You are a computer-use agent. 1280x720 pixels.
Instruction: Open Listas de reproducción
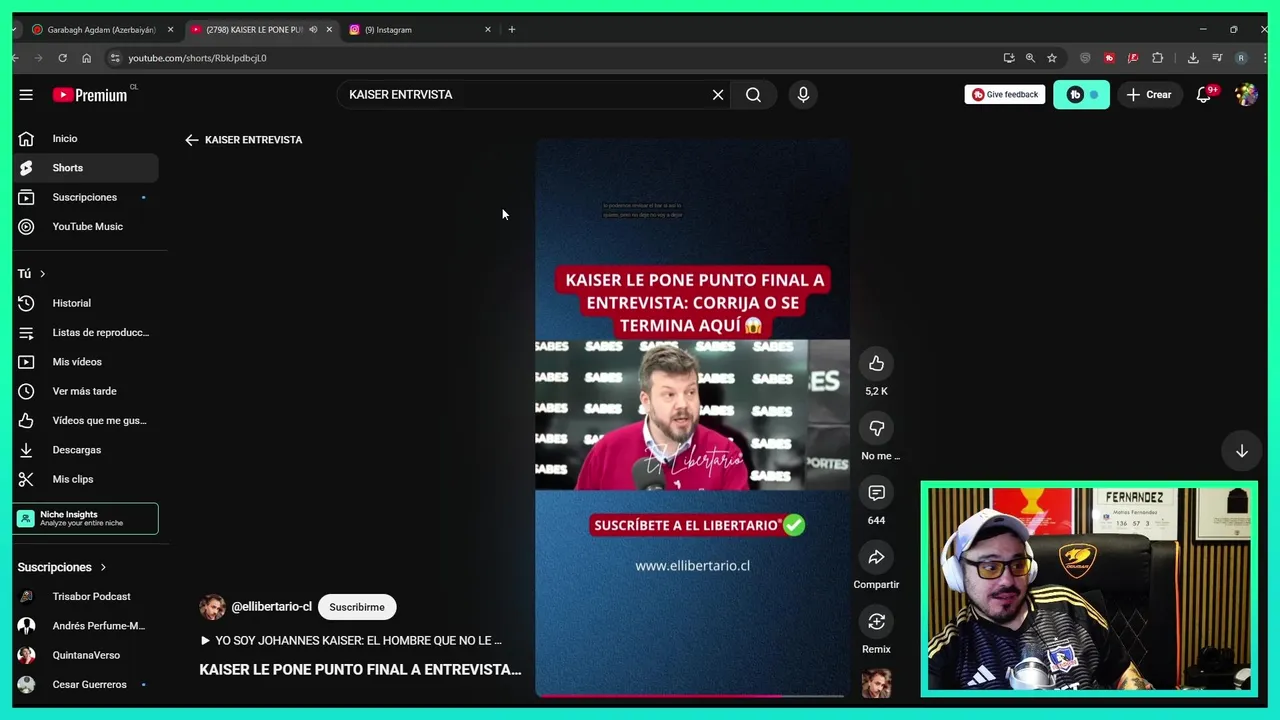pyautogui.click(x=86, y=332)
